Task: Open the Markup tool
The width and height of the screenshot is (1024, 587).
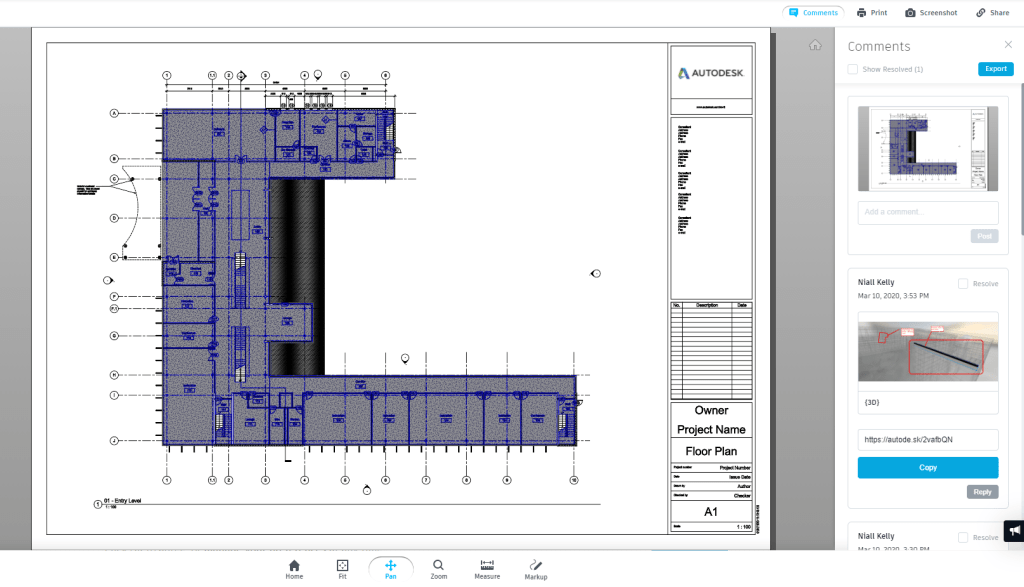Action: 535,565
